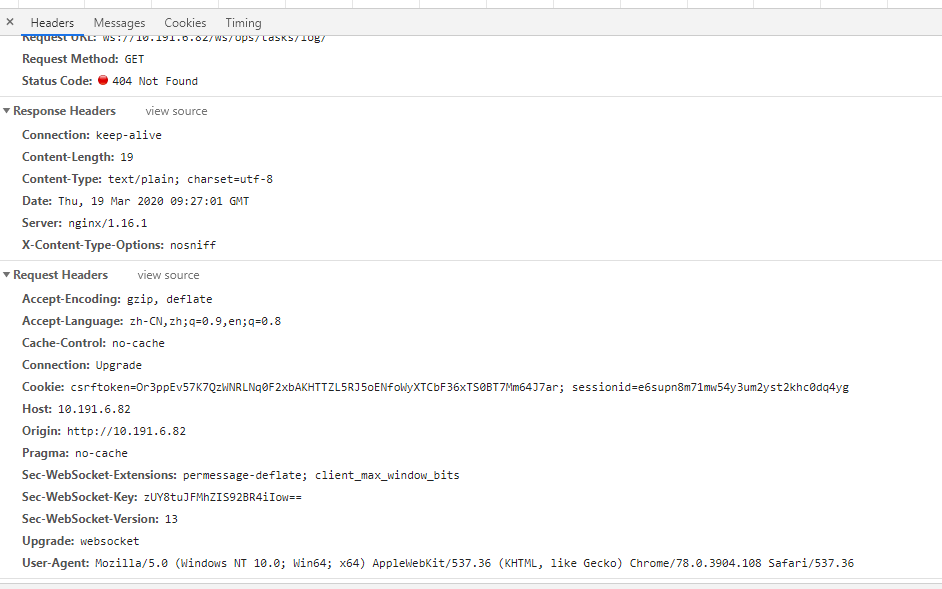Collapse the Request Headers section

coord(7,275)
